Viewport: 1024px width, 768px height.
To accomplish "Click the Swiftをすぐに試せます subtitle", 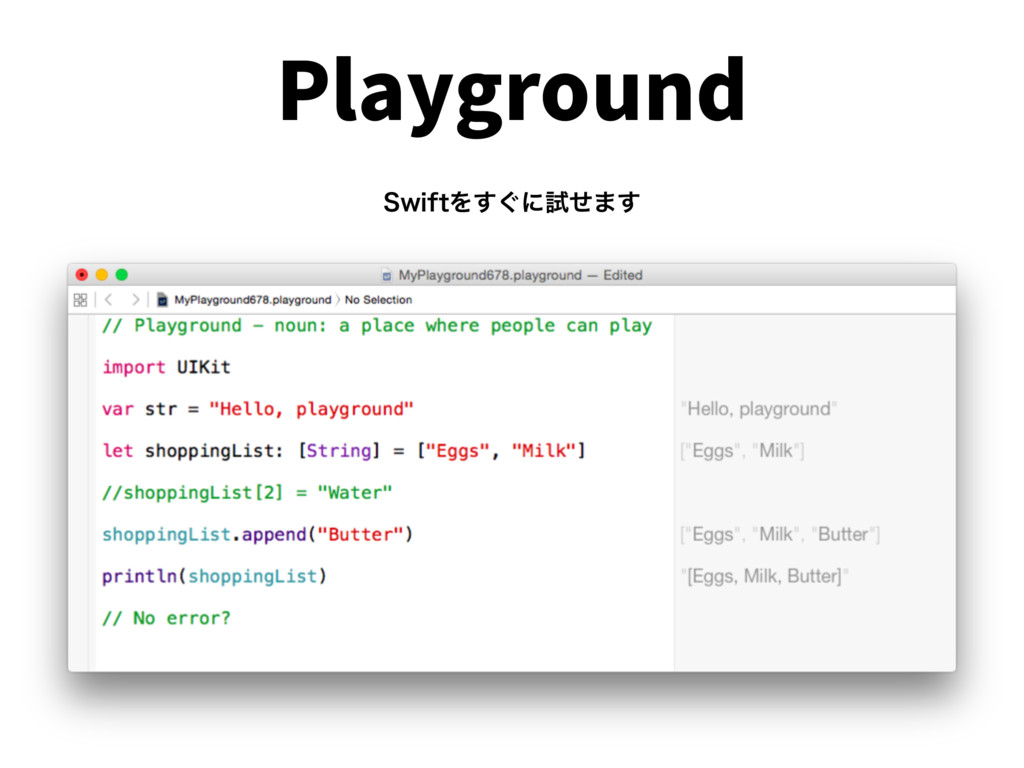I will pos(511,202).
